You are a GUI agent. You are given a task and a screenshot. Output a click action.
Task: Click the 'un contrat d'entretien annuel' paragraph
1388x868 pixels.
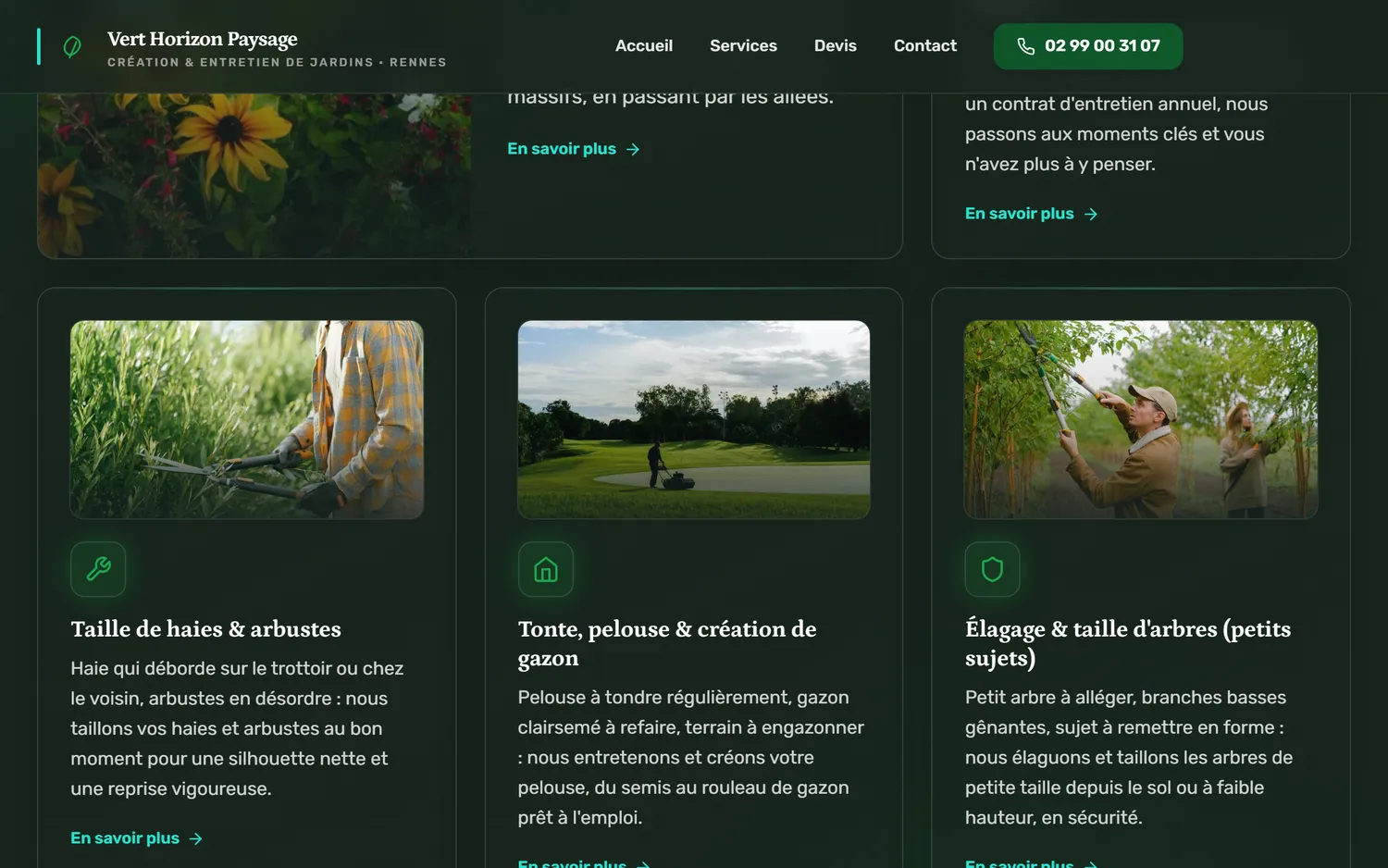(1116, 134)
